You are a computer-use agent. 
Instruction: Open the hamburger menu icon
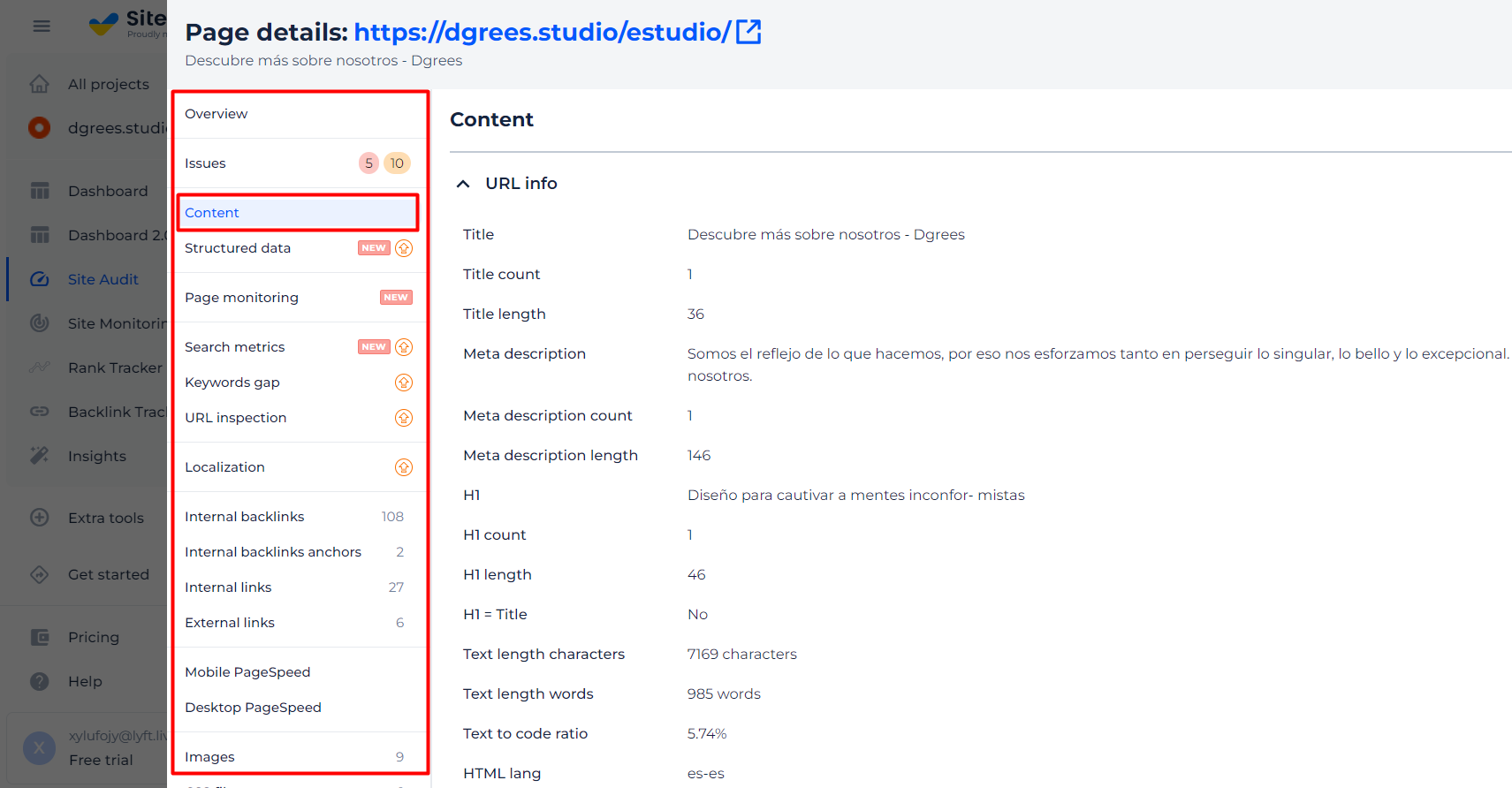(42, 26)
